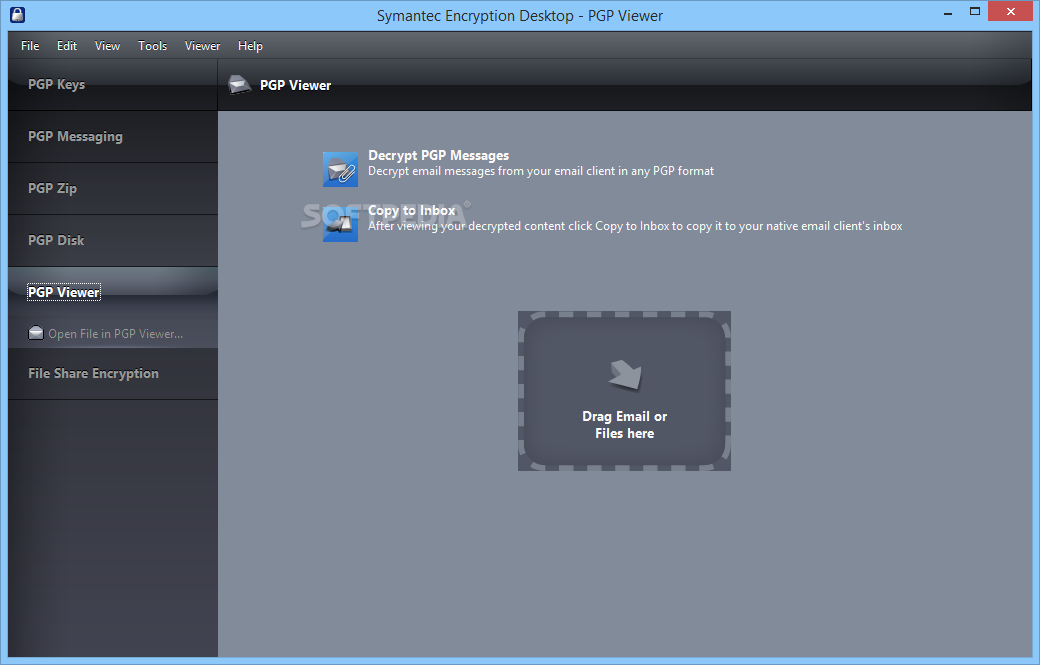Click Open File in PGP Viewer link
The height and width of the screenshot is (665, 1040).
(x=115, y=333)
